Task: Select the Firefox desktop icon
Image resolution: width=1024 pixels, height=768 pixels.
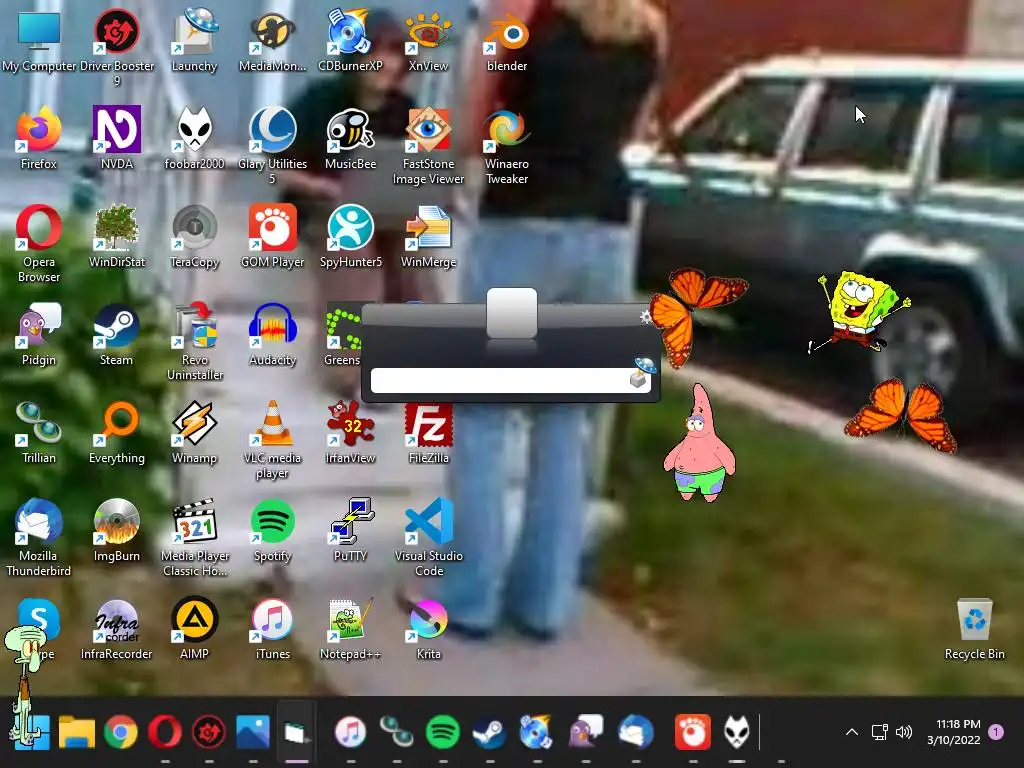Action: [x=39, y=138]
